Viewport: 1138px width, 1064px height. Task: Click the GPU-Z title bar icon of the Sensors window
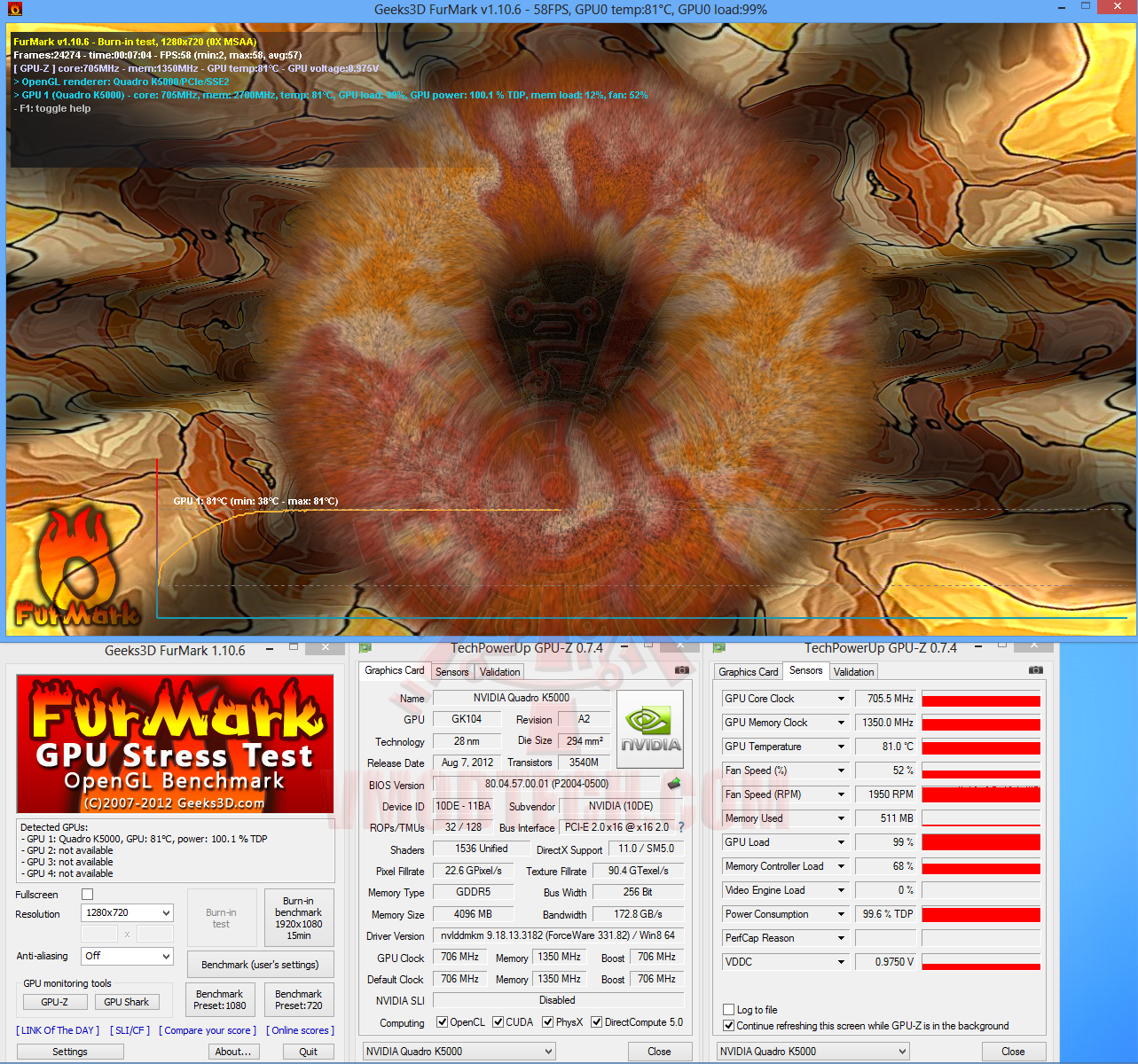(719, 648)
